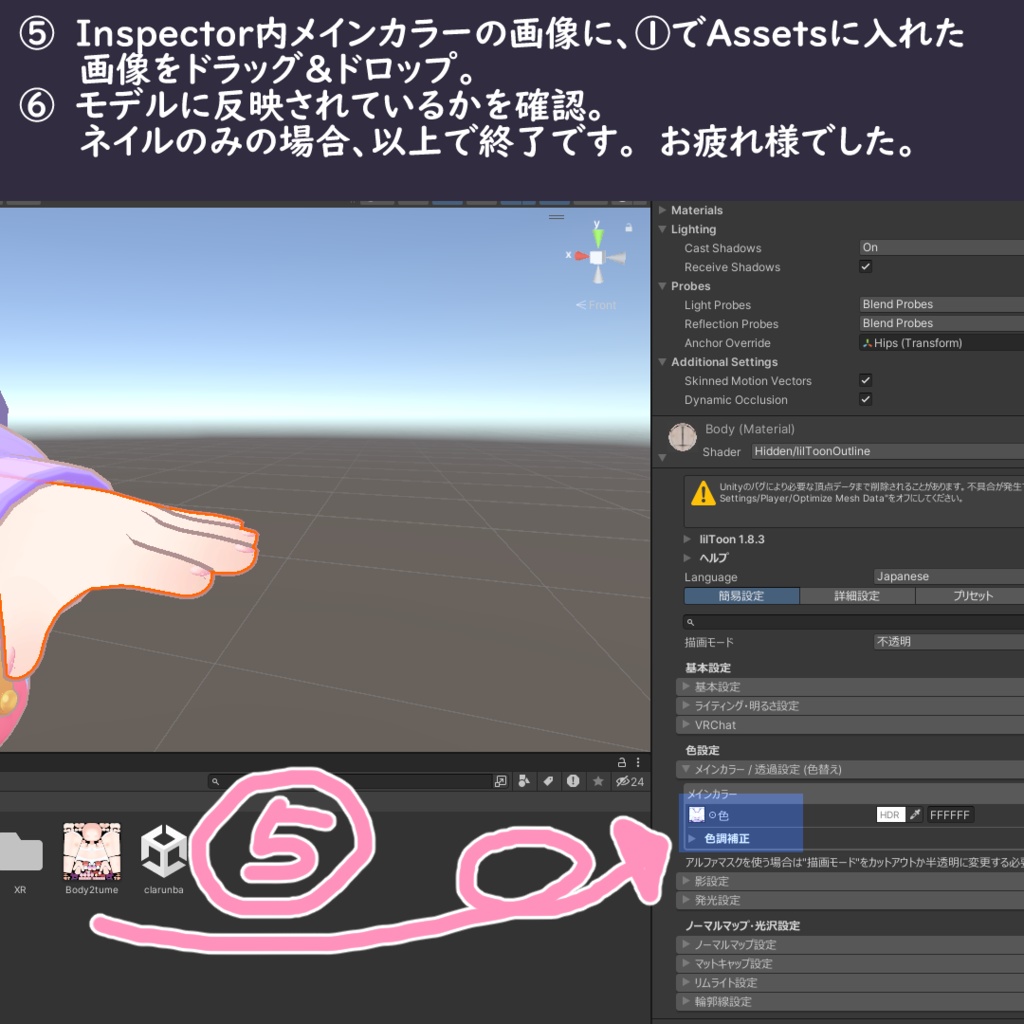Select the clarunba Unity asset
This screenshot has height=1024, width=1024.
click(163, 859)
